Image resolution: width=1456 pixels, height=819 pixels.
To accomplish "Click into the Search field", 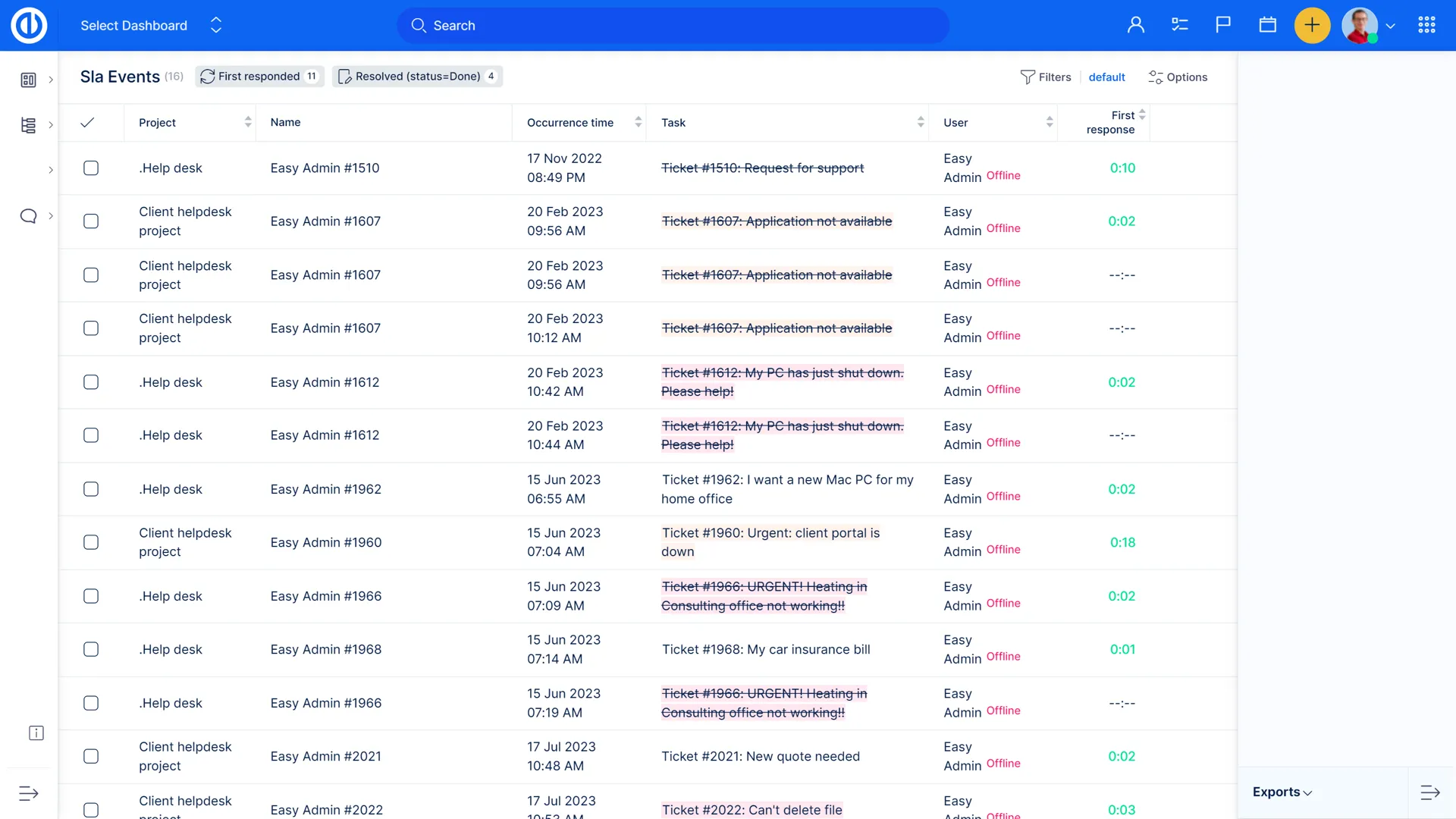I will tap(673, 26).
